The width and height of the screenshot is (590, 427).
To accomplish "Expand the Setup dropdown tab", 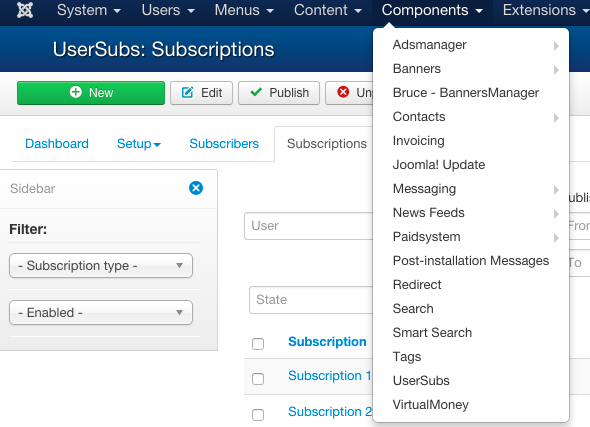I will coord(138,143).
